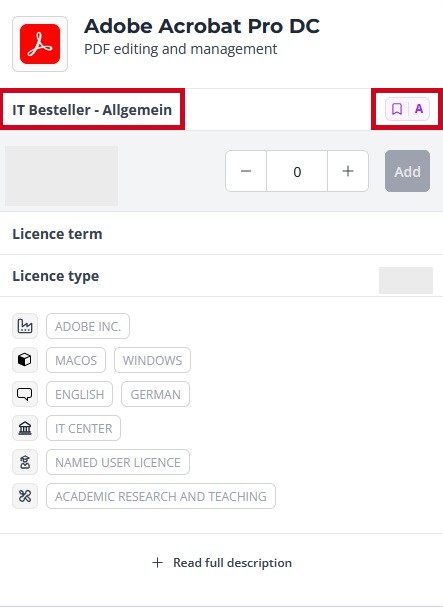Image resolution: width=443 pixels, height=607 pixels.
Task: Click the quantity input field
Action: tap(297, 171)
